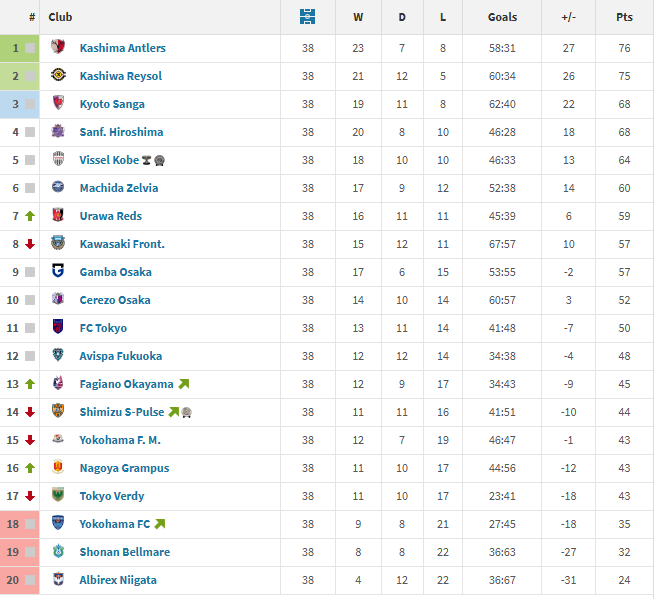
Task: Click the Kashiwa Reysol yellow-black crest
Action: pos(58,76)
